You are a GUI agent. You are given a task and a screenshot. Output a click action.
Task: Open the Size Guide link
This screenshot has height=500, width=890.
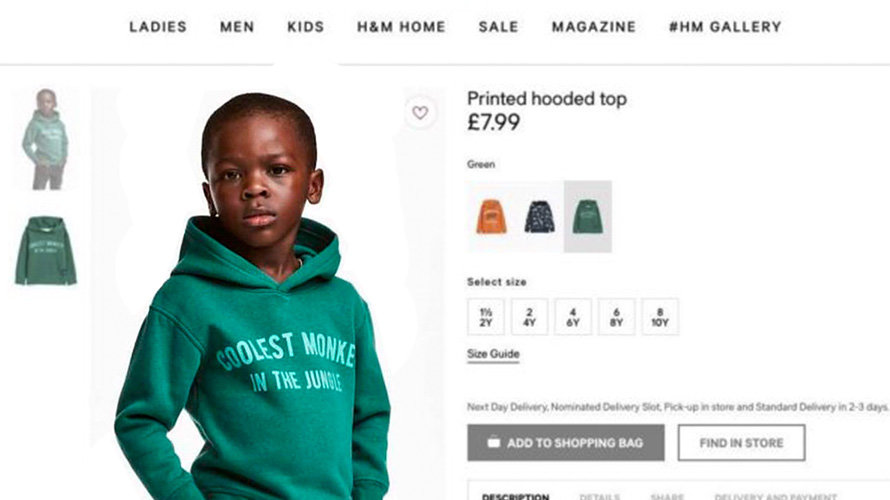point(493,354)
